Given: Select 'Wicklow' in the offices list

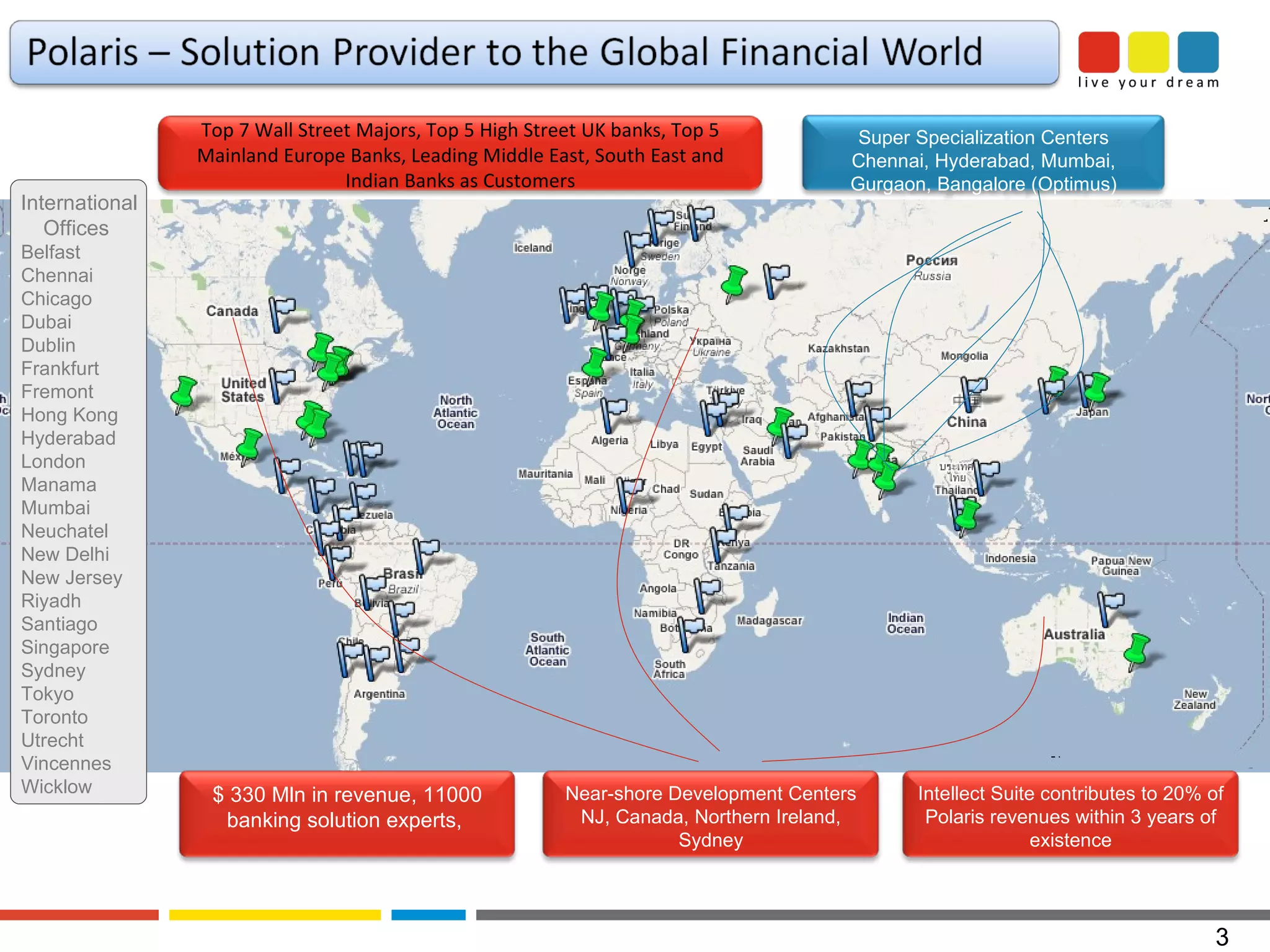Looking at the screenshot, I should click(56, 787).
